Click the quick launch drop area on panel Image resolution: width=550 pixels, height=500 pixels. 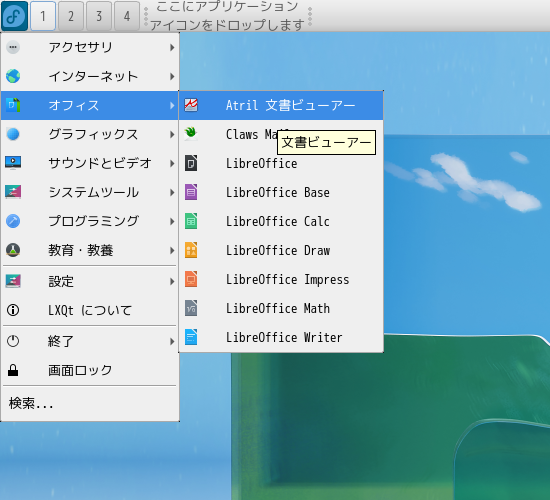click(x=228, y=16)
